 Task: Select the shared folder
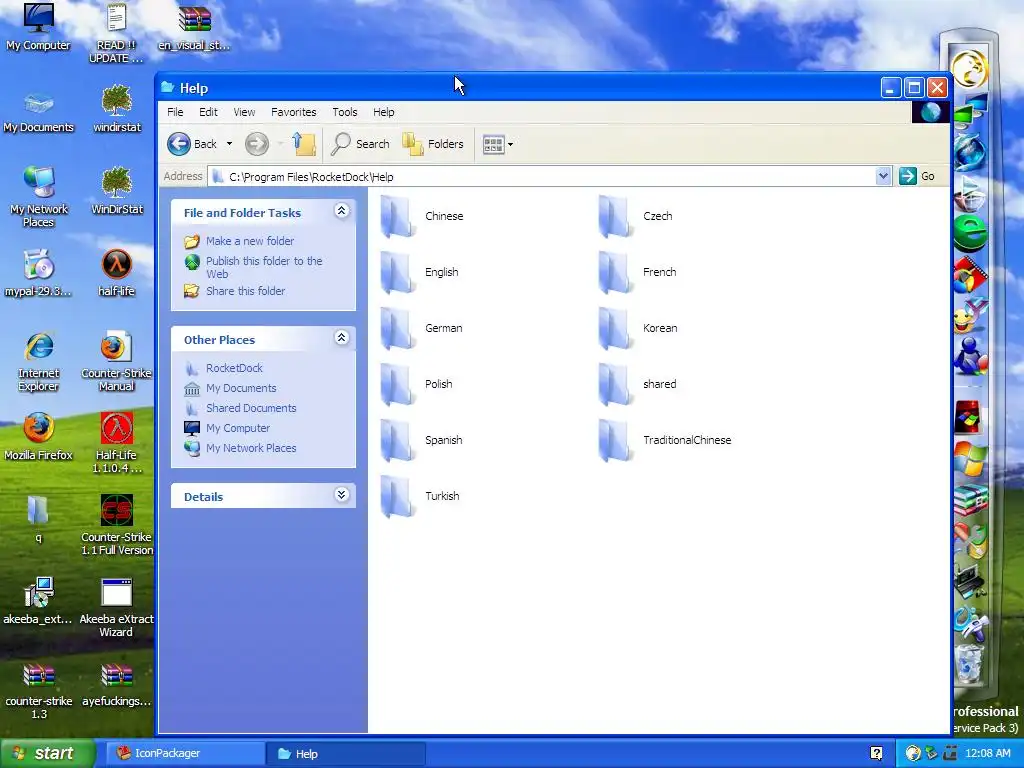tap(637, 385)
